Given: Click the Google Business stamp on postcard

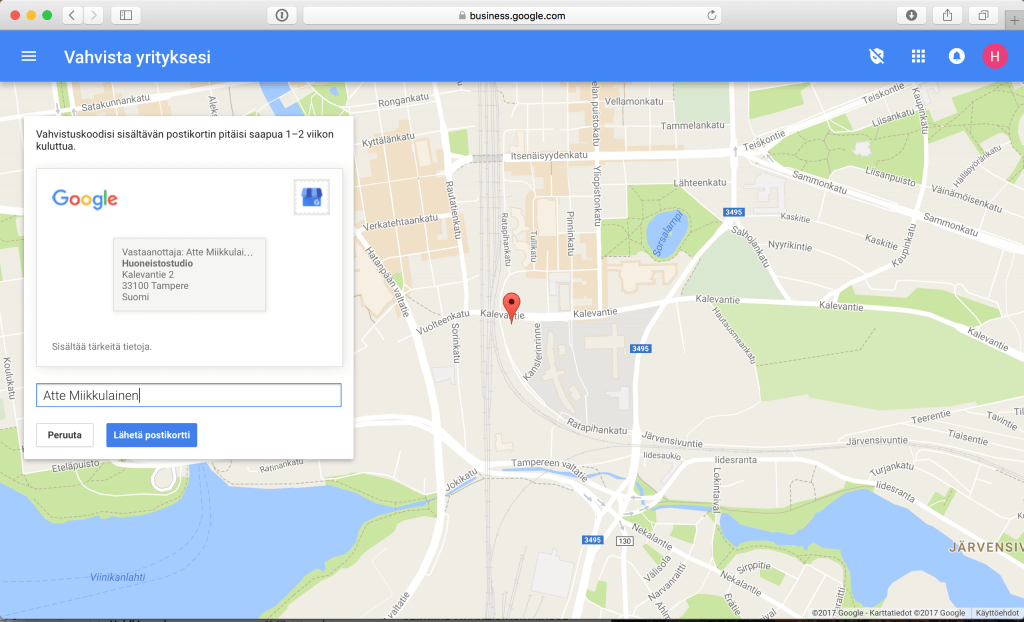Looking at the screenshot, I should click(312, 197).
